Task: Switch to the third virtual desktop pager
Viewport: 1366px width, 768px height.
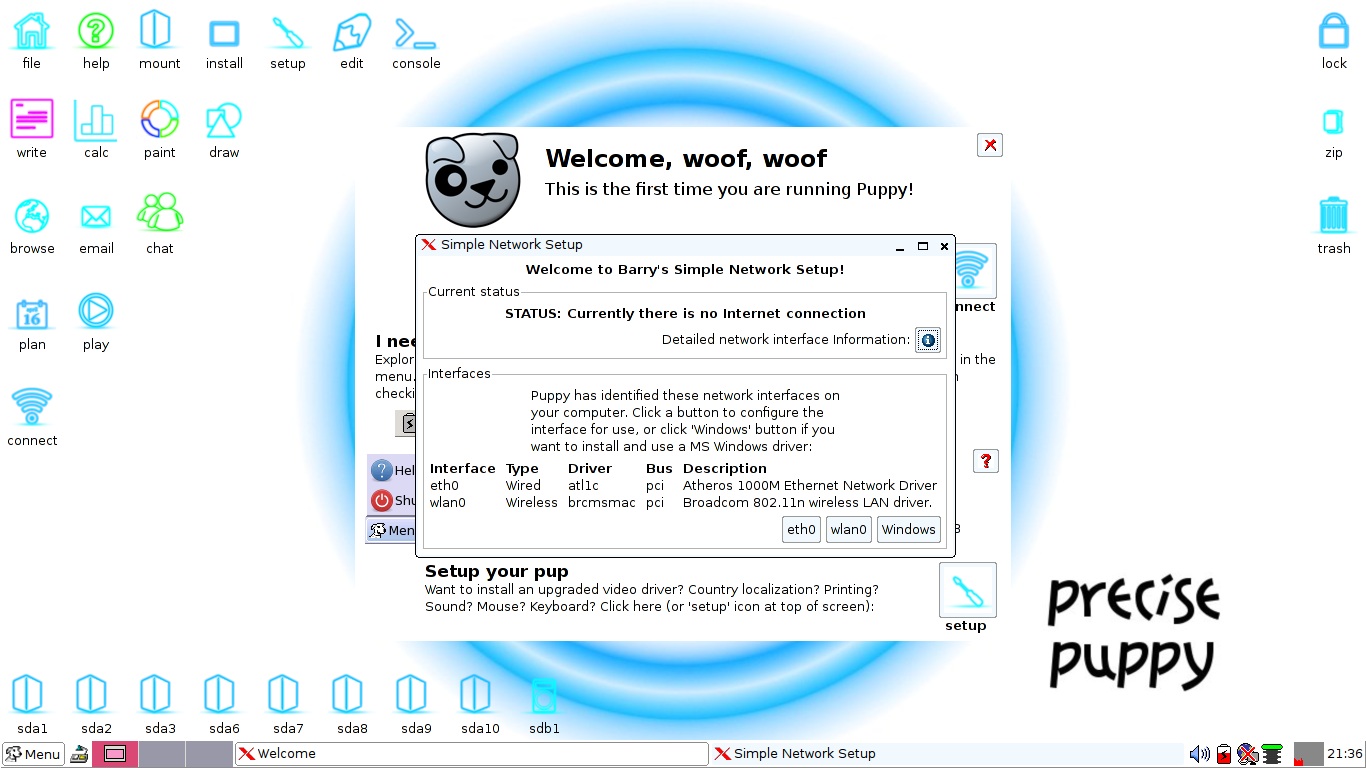Action: click(x=209, y=754)
